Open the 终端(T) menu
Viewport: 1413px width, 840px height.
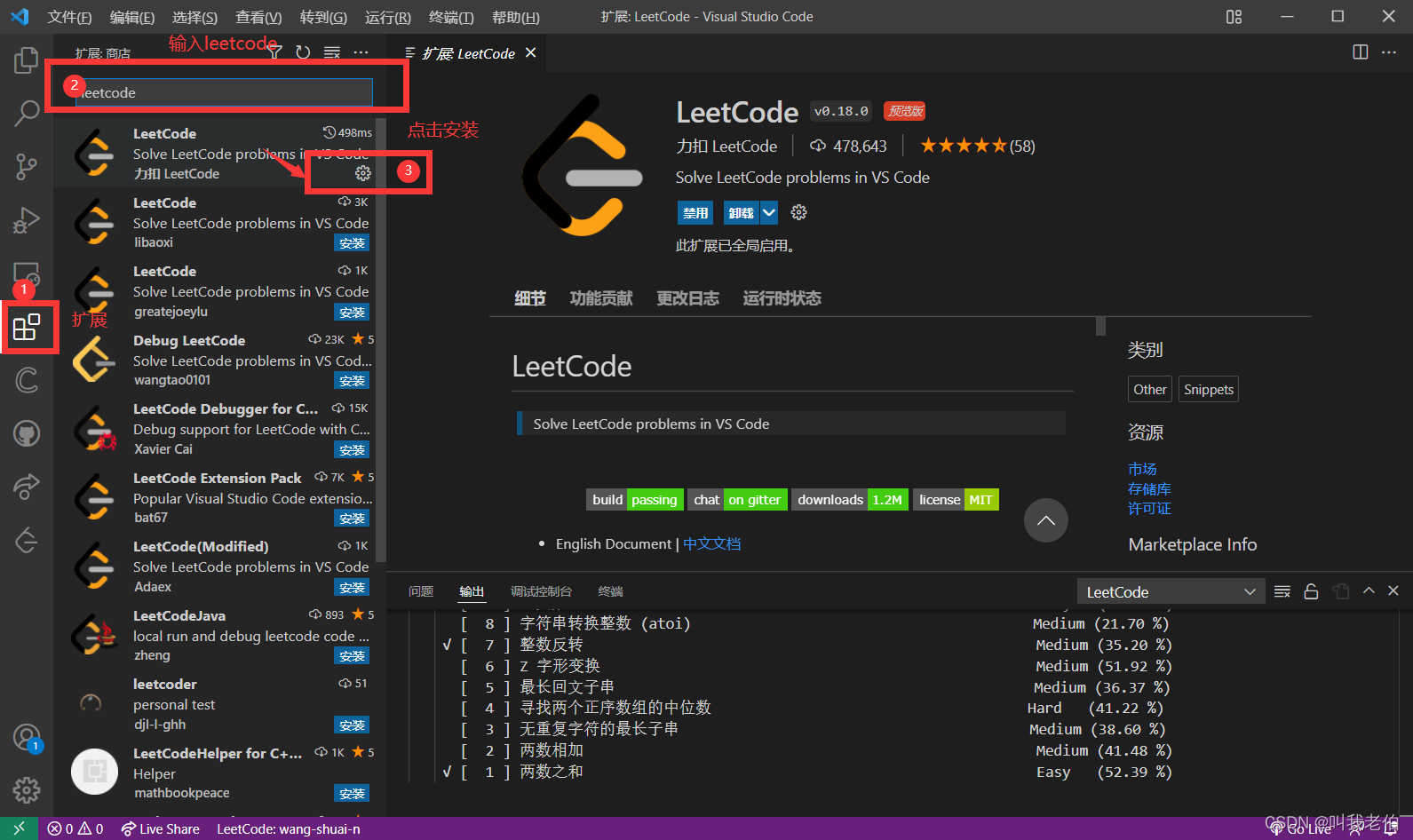[451, 17]
